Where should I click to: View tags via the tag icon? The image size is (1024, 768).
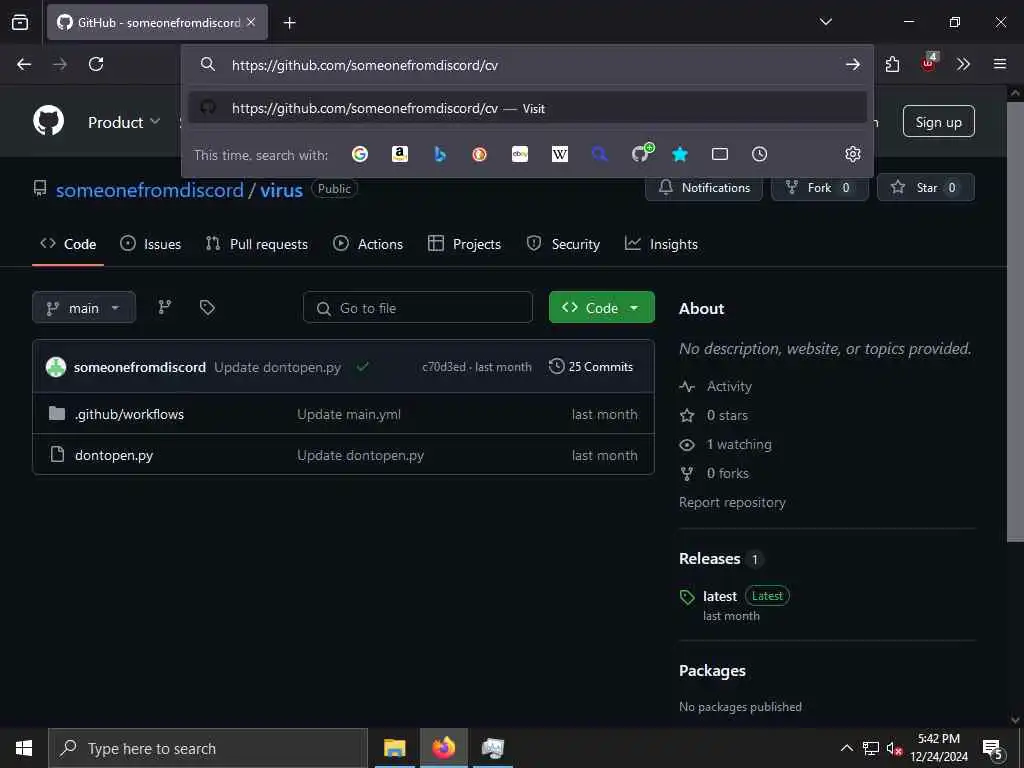[x=207, y=307]
